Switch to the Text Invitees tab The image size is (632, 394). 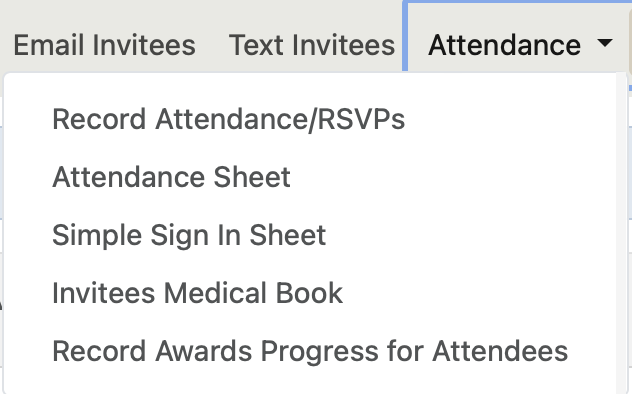(x=312, y=45)
